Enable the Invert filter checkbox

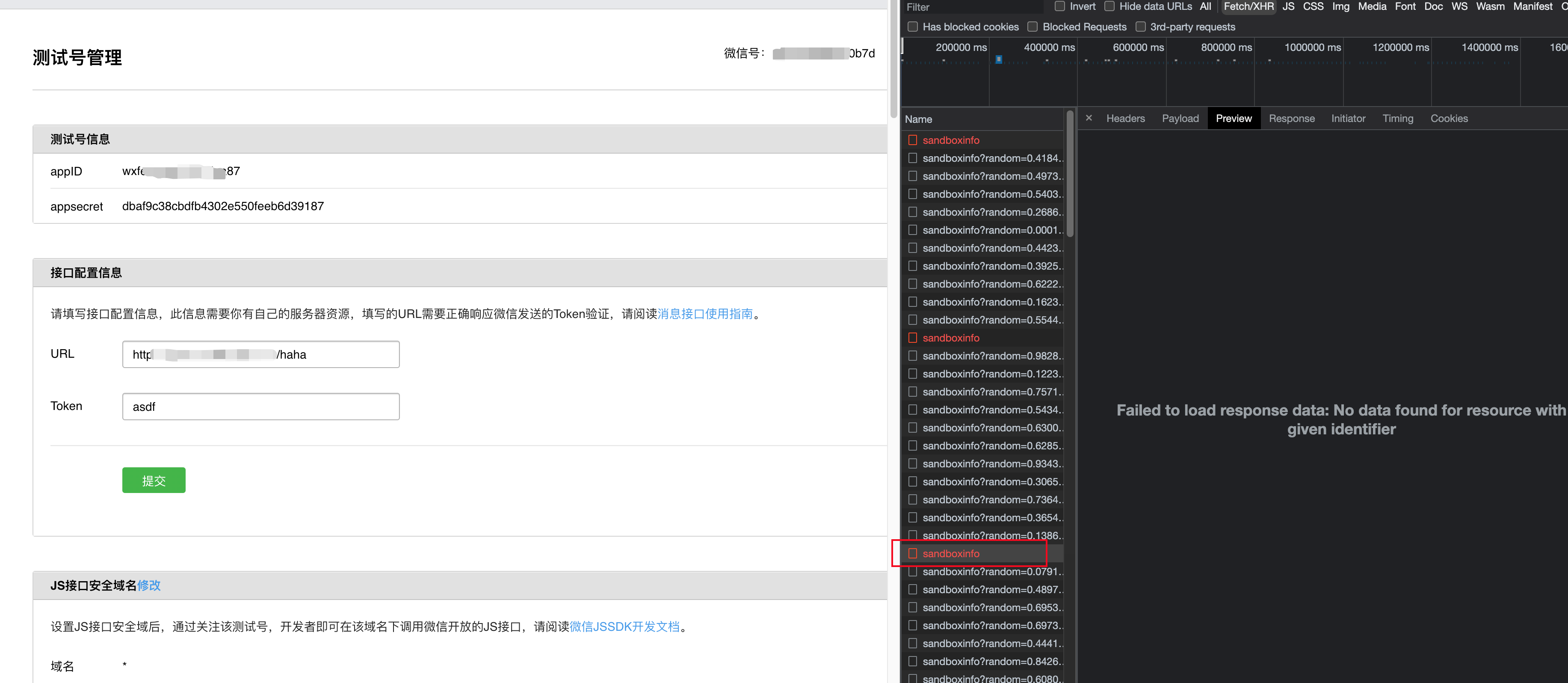(1060, 7)
